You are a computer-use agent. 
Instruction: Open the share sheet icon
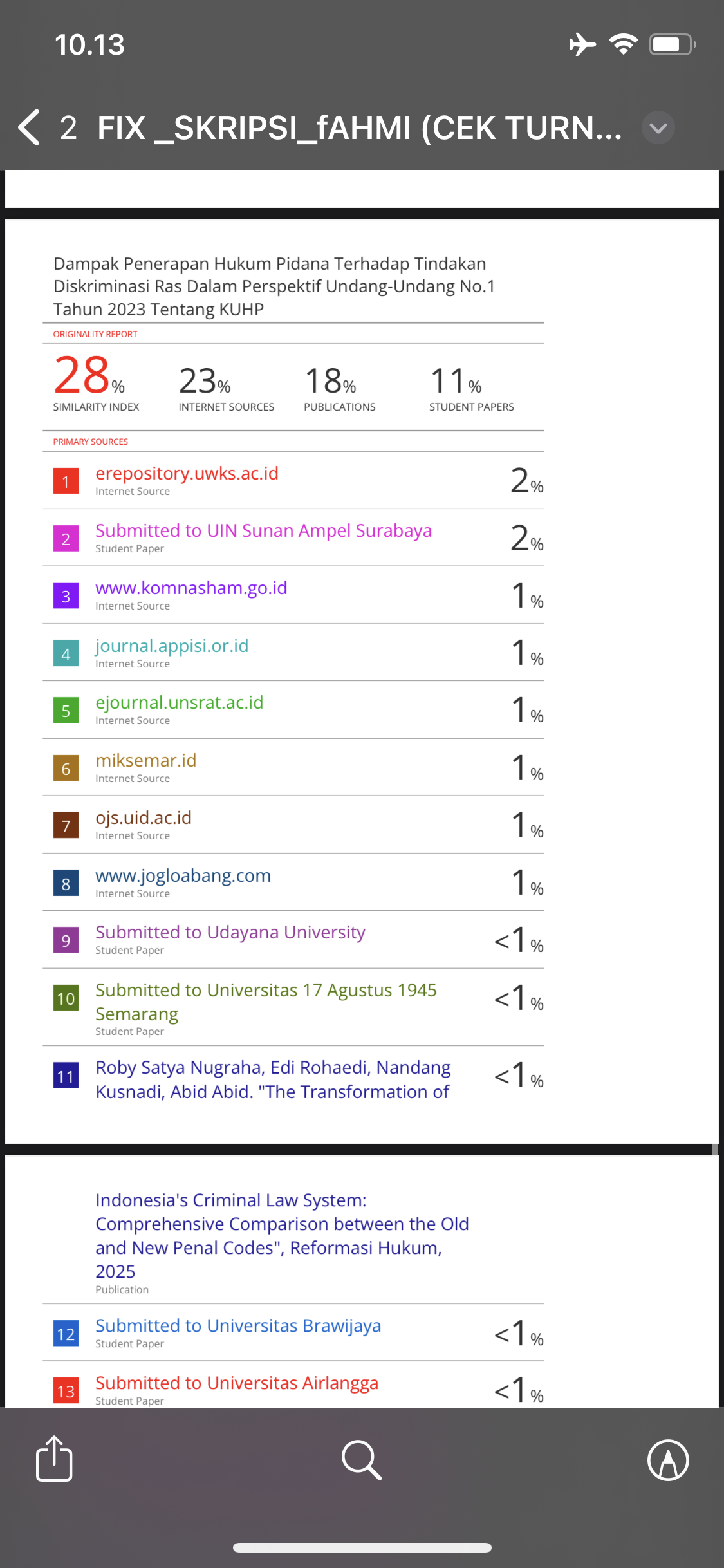click(54, 1459)
